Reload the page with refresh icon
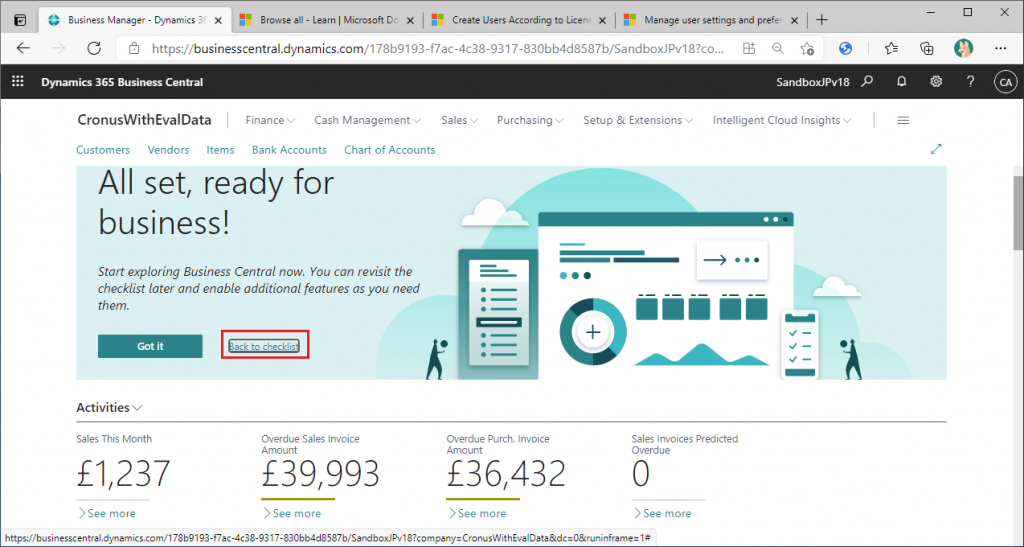The height and width of the screenshot is (547, 1024). 94,48
